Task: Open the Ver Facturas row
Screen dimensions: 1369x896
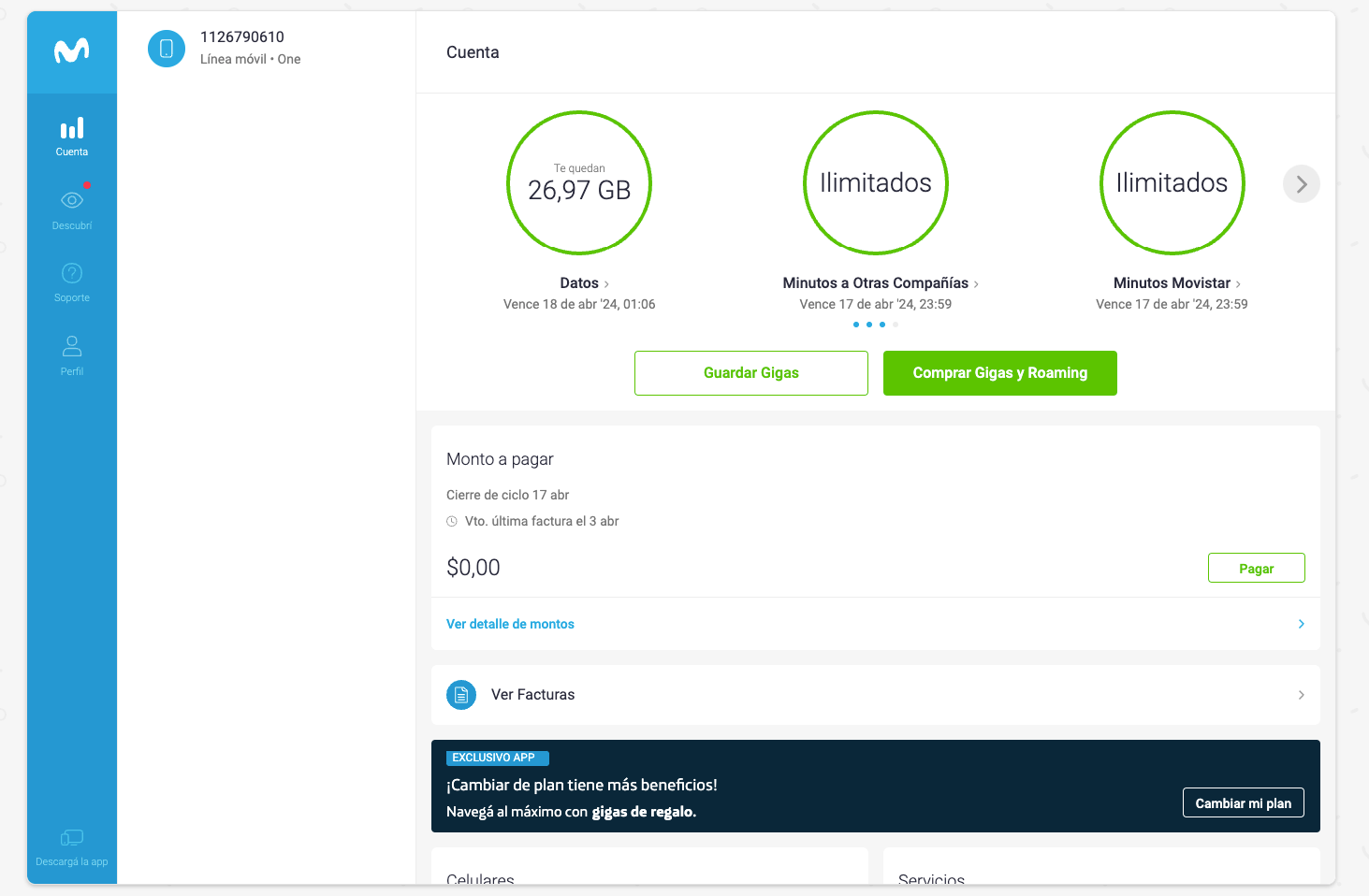Action: (x=875, y=695)
